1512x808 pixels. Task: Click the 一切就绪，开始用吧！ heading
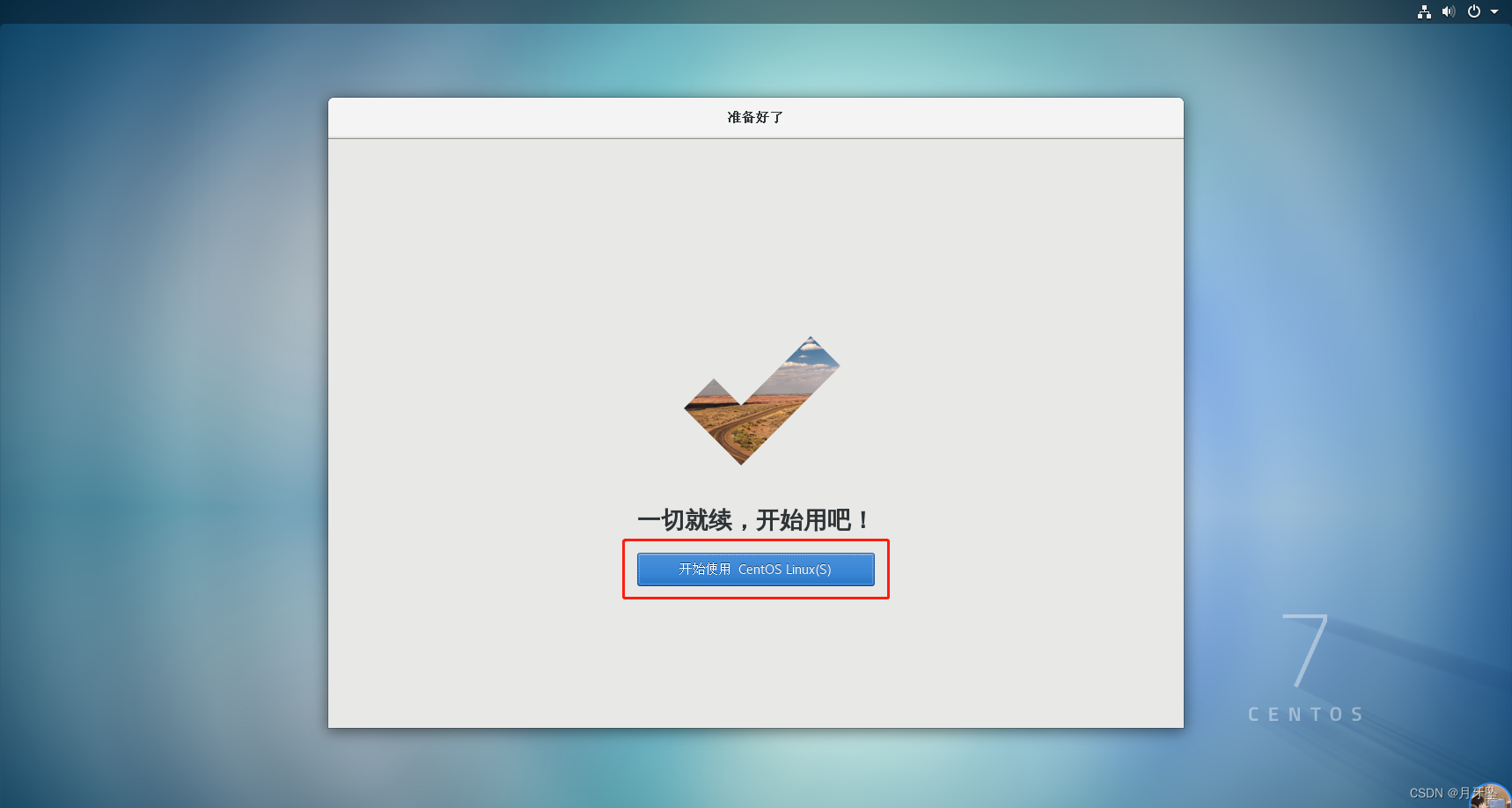[x=755, y=520]
